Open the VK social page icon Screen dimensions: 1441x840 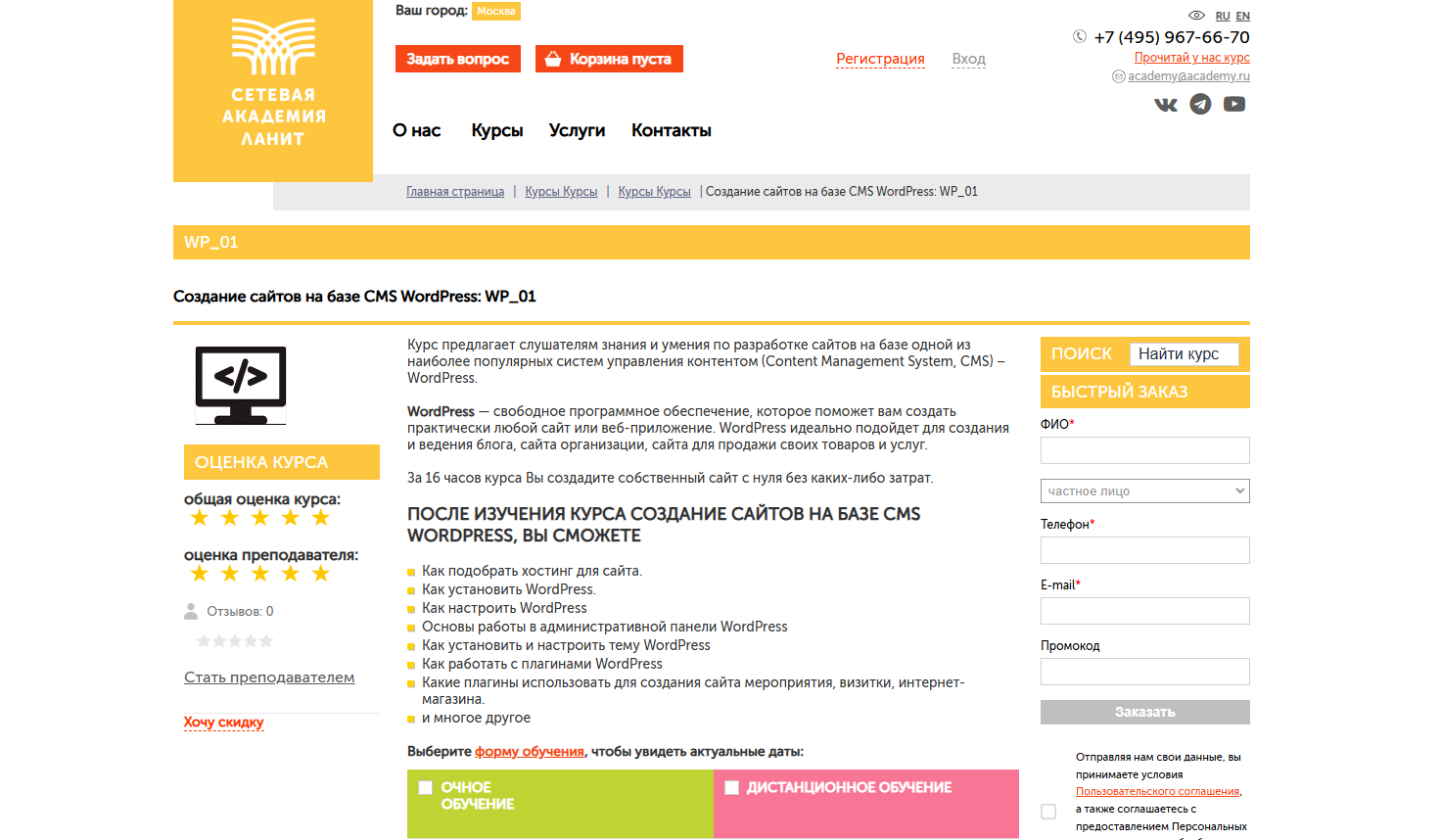click(x=1166, y=105)
